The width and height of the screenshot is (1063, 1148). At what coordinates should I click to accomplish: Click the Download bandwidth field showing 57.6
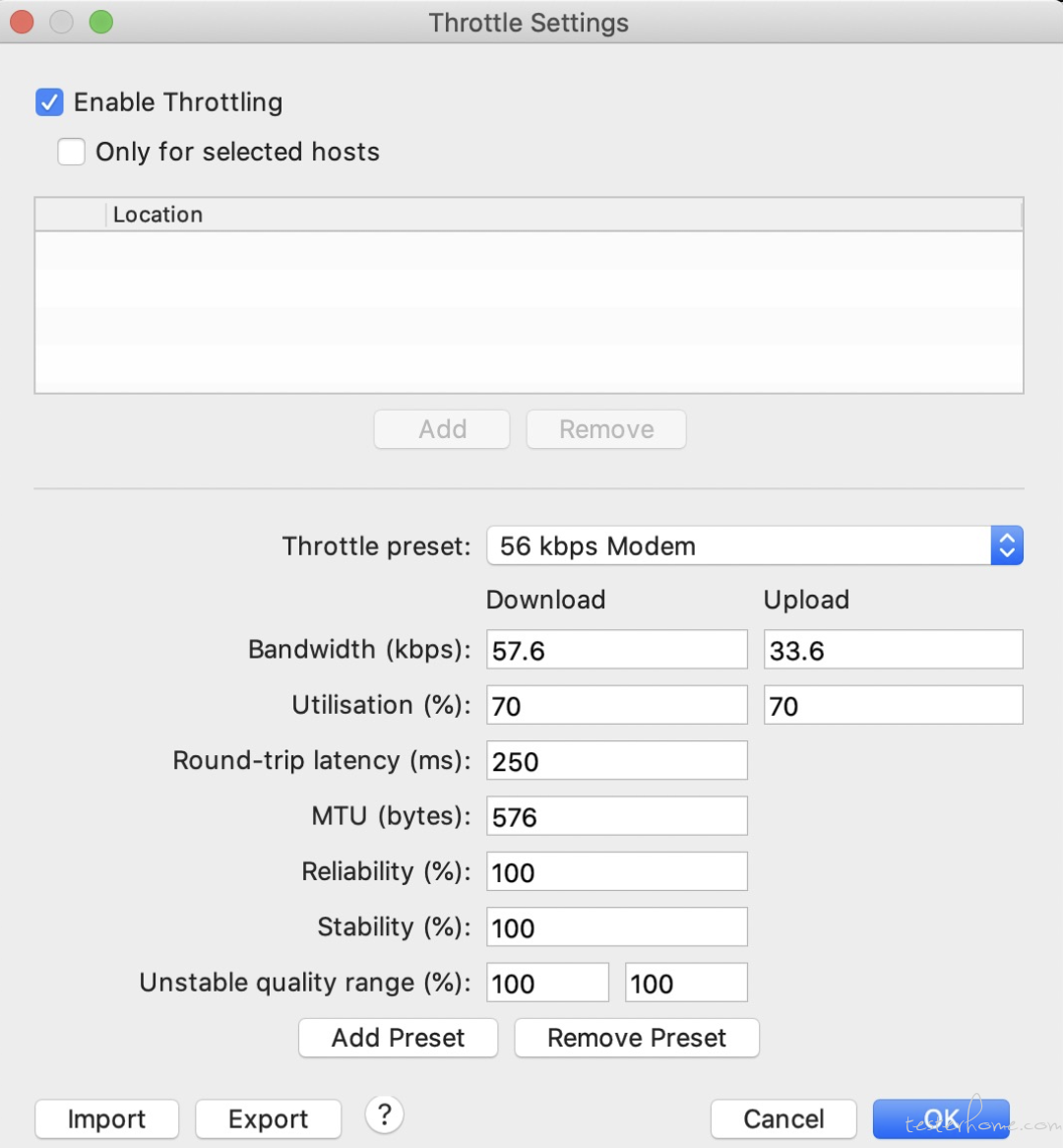[617, 650]
